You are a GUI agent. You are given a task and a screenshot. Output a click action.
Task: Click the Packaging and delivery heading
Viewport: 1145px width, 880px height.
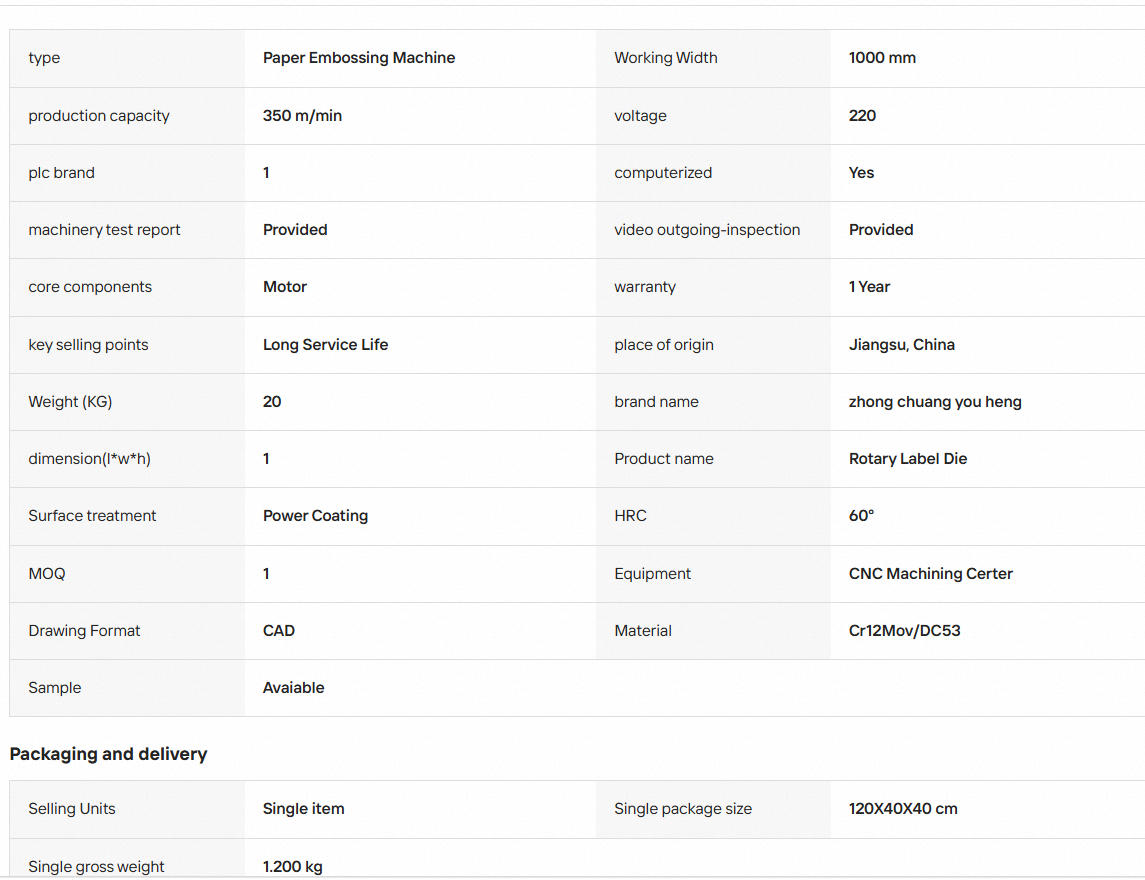(x=108, y=754)
